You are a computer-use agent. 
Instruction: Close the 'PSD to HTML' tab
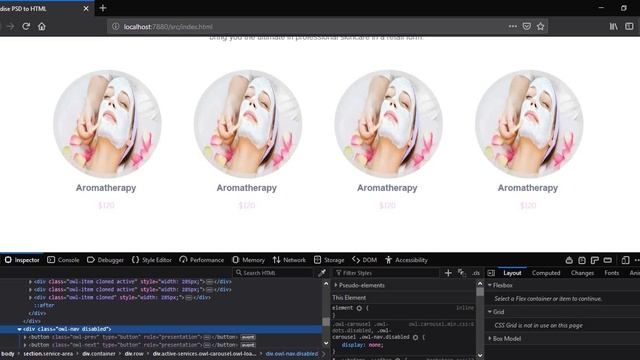tap(86, 8)
